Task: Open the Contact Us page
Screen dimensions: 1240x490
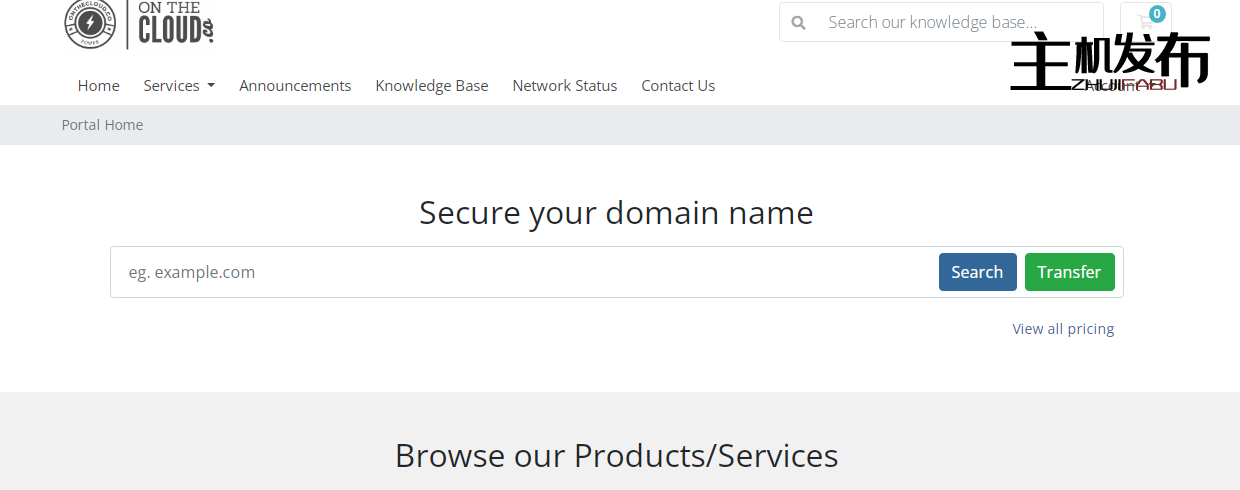Action: (x=678, y=86)
